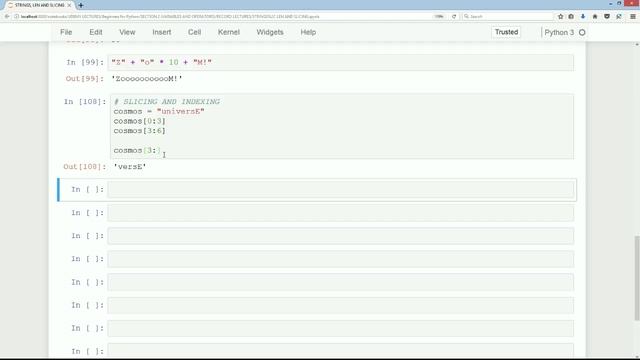Open the downloads arrow icon
640x360 pixels.
point(583,16)
